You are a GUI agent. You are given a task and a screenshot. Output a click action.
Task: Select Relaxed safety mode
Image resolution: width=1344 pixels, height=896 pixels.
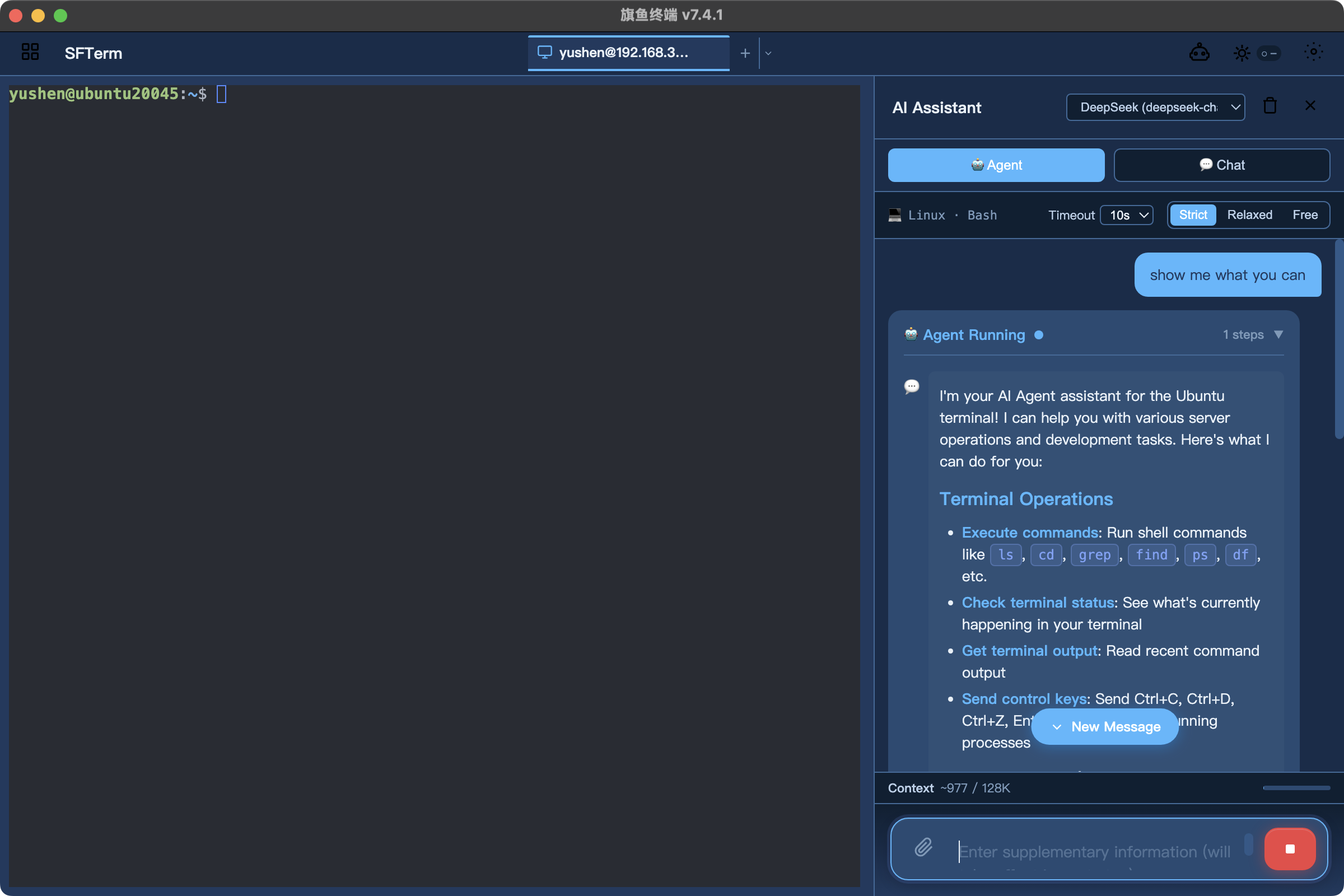click(1249, 215)
